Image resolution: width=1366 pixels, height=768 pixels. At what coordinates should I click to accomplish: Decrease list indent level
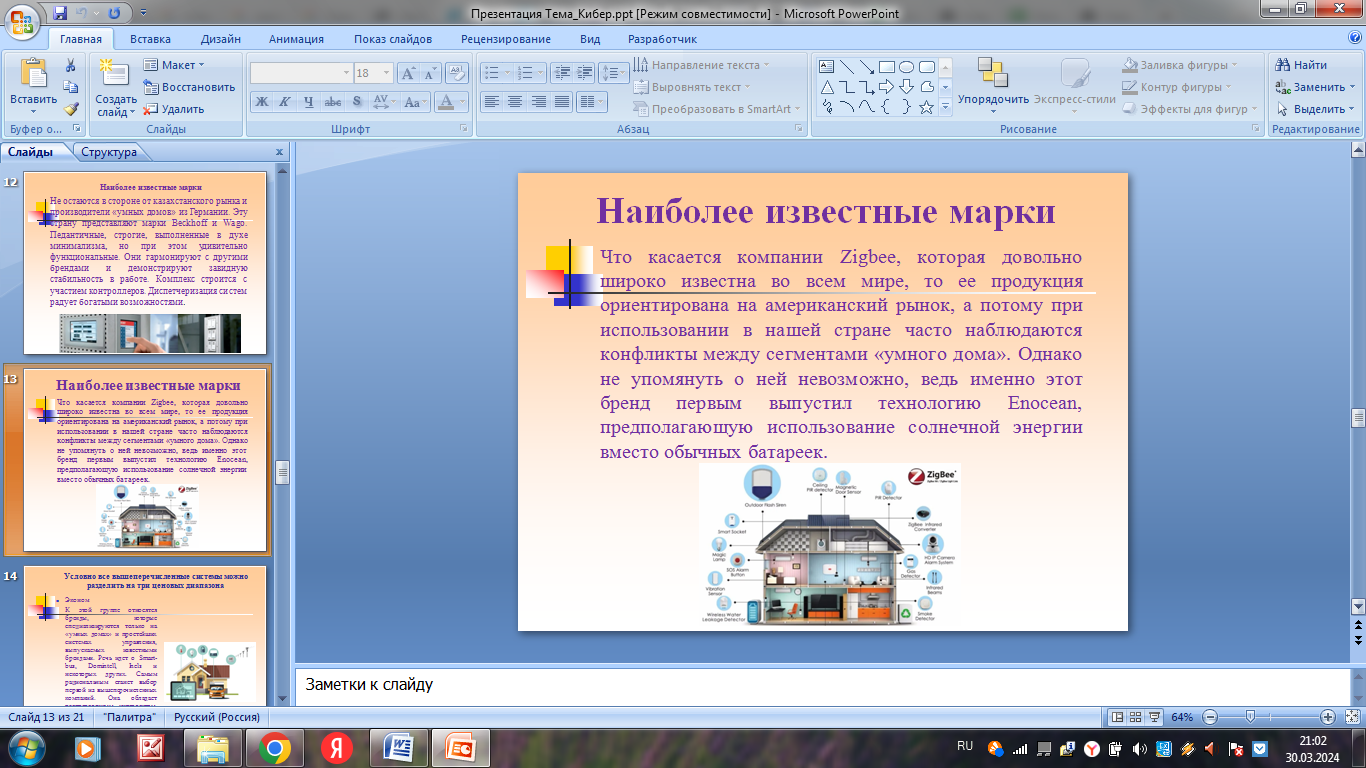561,73
